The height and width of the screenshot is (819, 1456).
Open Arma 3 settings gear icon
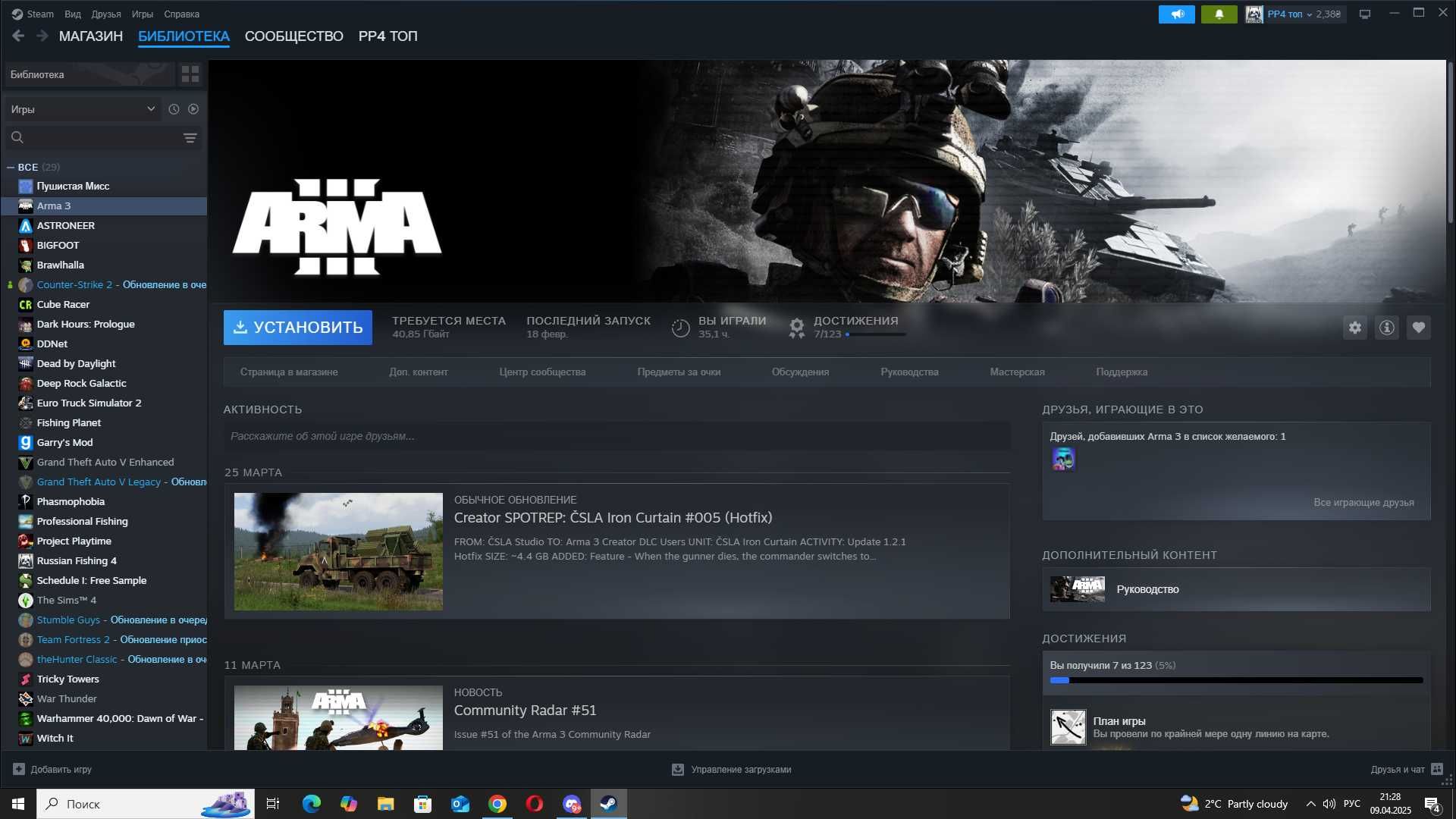tap(1355, 328)
